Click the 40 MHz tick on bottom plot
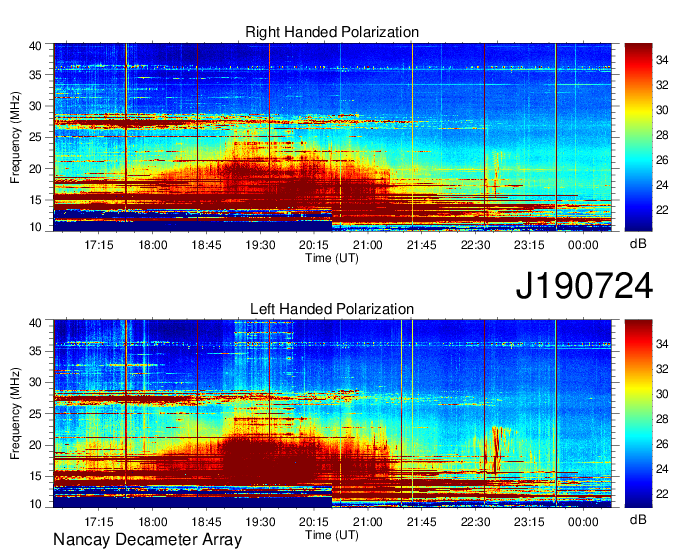Viewport: 680px width, 552px height. pyautogui.click(x=35, y=323)
